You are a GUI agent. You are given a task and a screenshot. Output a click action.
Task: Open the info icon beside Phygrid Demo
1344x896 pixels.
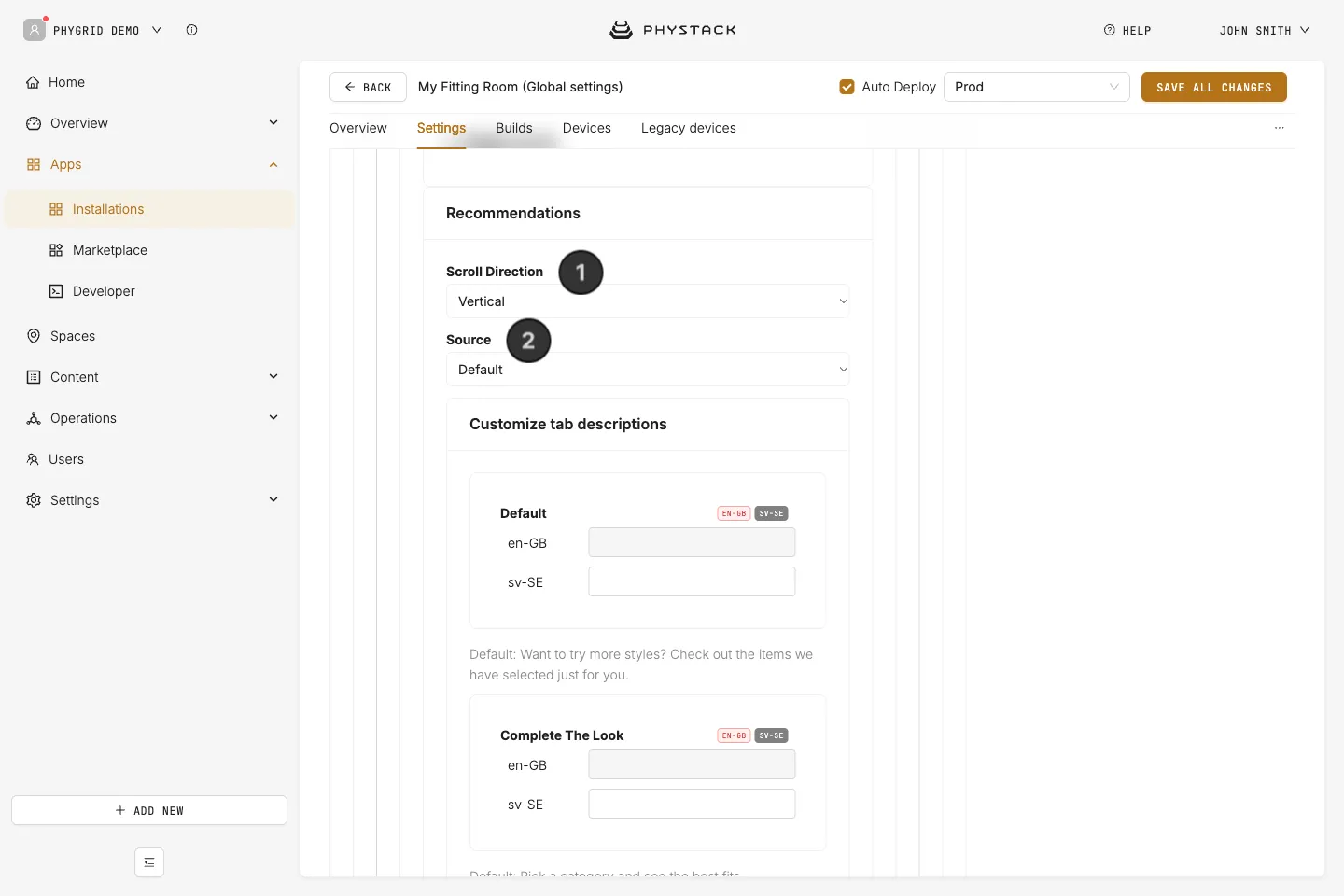tap(191, 30)
